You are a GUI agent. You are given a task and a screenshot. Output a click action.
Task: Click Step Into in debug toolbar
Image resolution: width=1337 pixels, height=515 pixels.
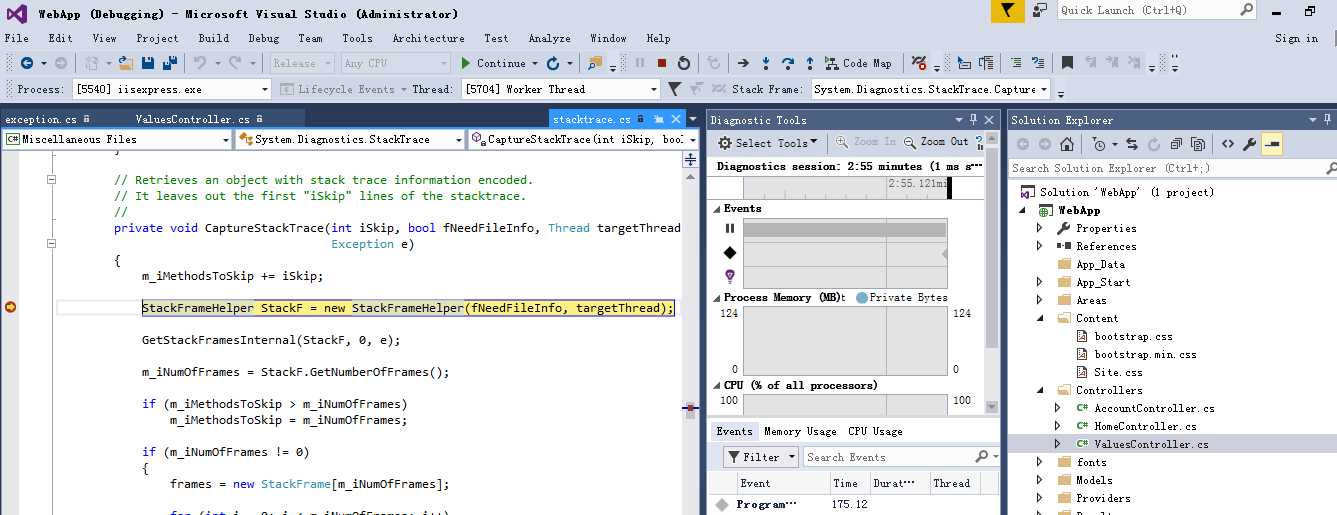point(766,63)
